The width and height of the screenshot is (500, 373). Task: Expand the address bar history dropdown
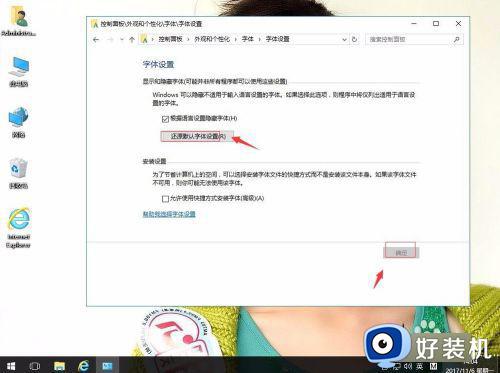[x=344, y=39]
